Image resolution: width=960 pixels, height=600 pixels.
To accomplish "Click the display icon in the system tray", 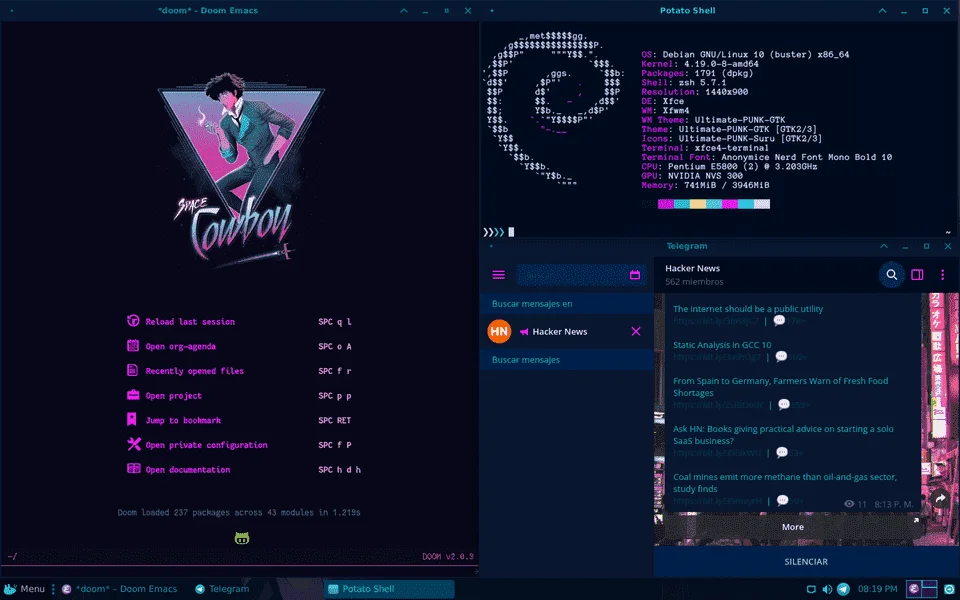I will coord(811,589).
